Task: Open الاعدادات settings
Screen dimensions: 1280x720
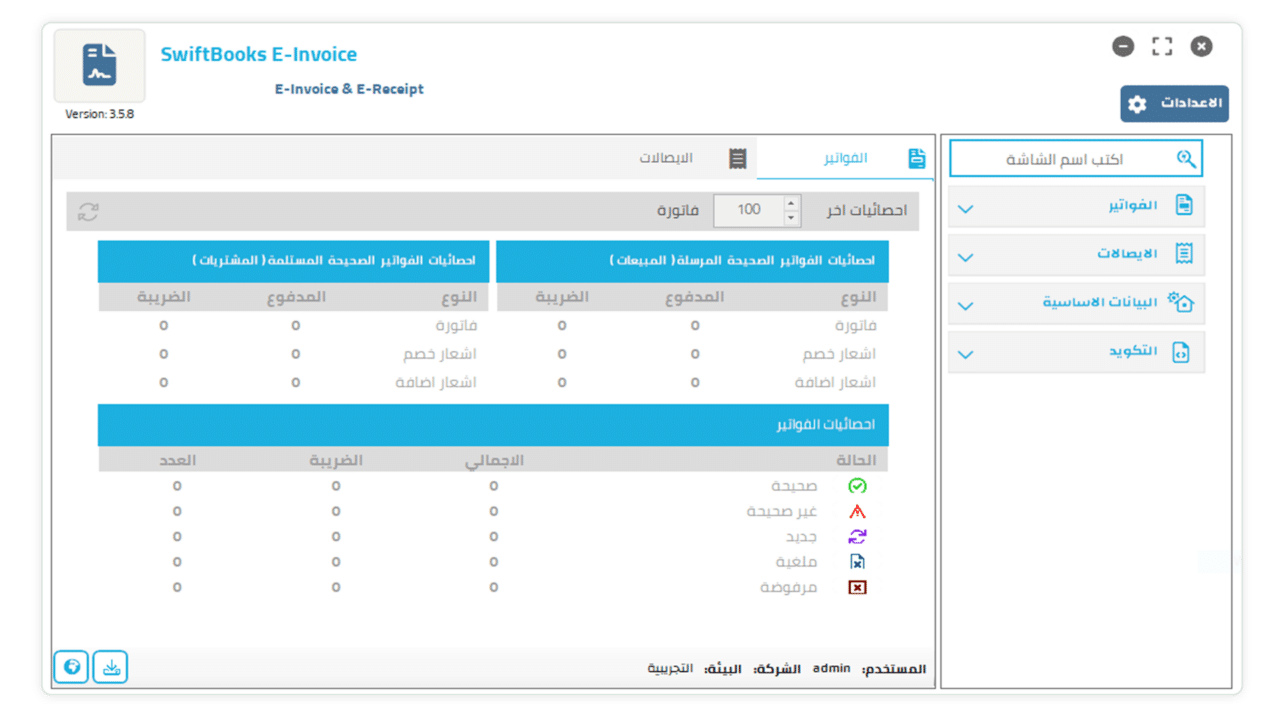Action: [1173, 103]
